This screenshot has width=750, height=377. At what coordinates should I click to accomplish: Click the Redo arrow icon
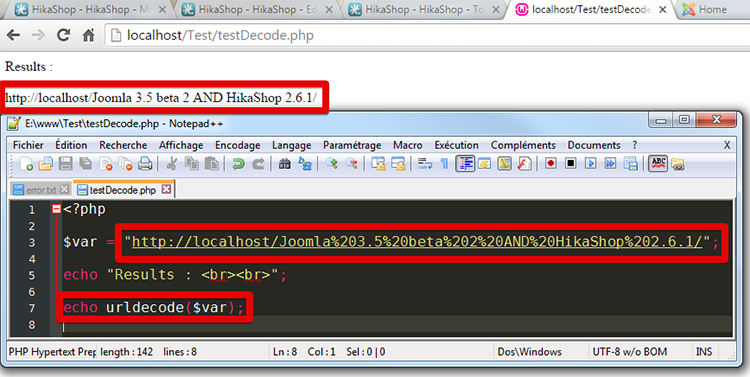point(258,164)
